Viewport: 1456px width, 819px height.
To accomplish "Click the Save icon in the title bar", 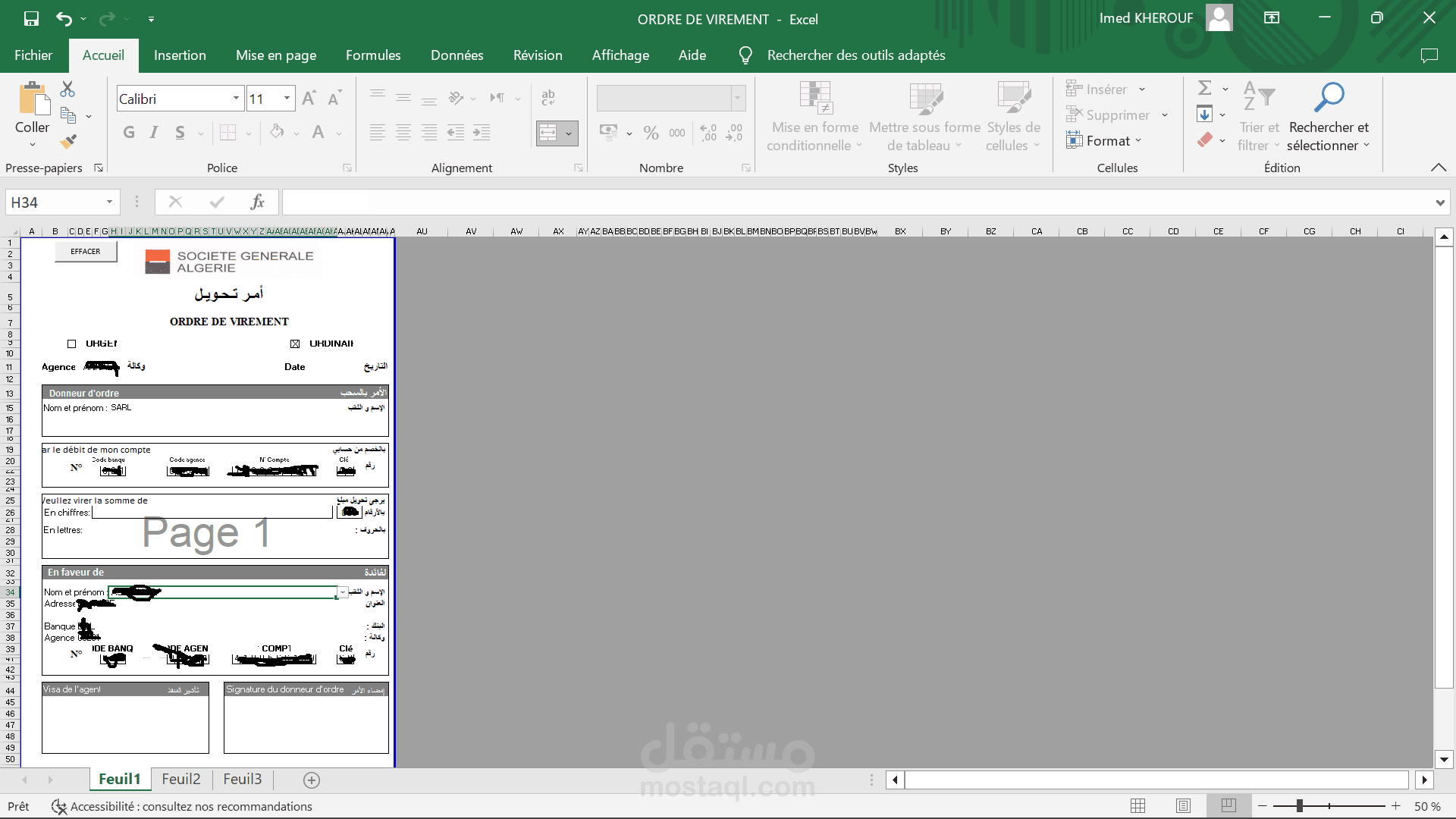I will pos(31,19).
